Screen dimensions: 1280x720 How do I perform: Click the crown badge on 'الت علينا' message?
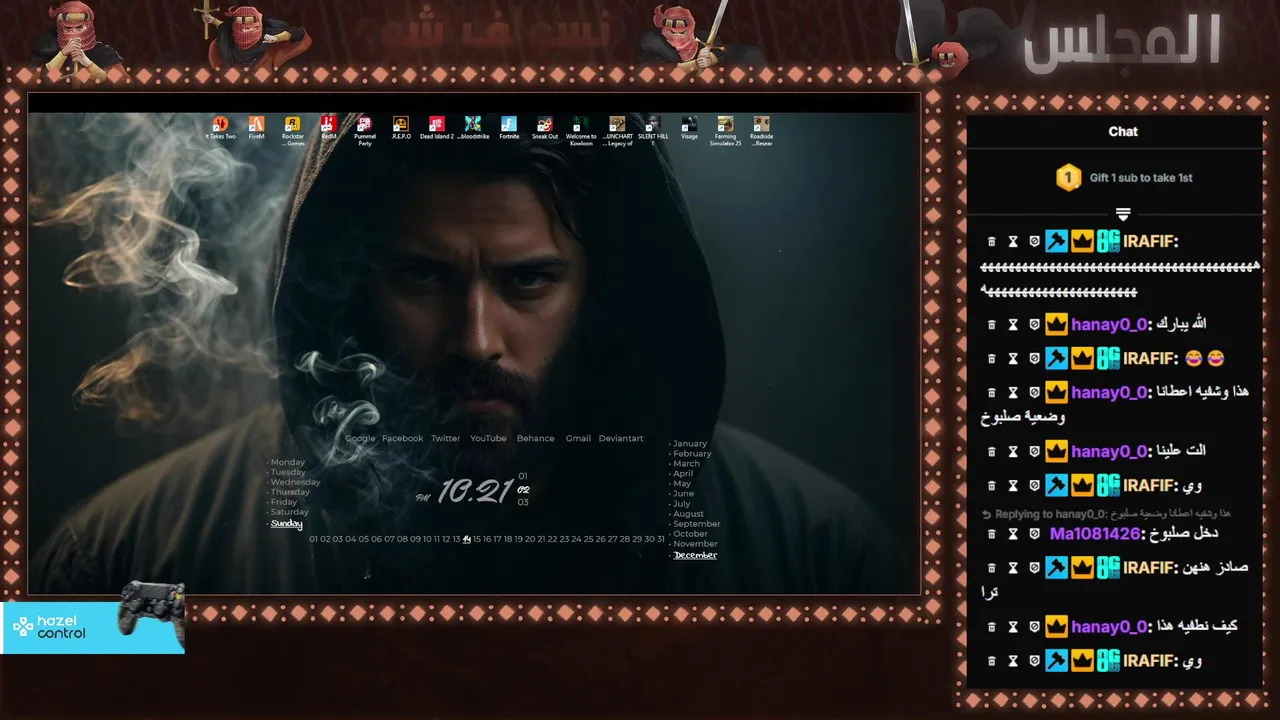(x=1056, y=452)
